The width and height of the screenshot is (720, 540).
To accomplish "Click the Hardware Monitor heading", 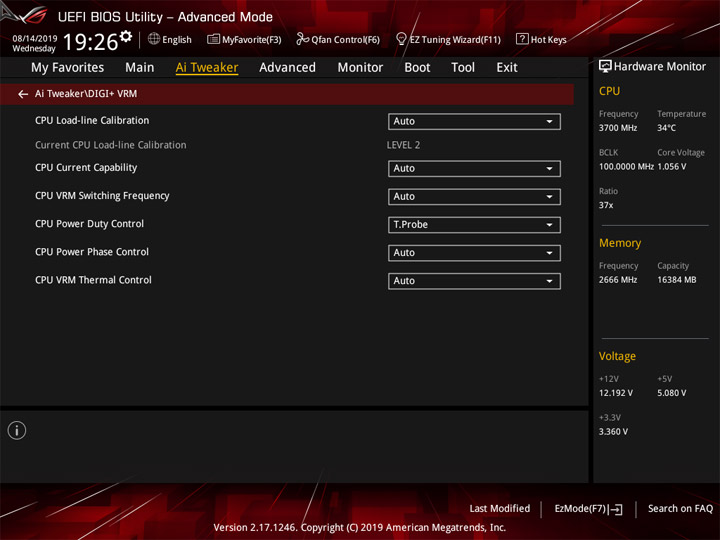I will [660, 67].
